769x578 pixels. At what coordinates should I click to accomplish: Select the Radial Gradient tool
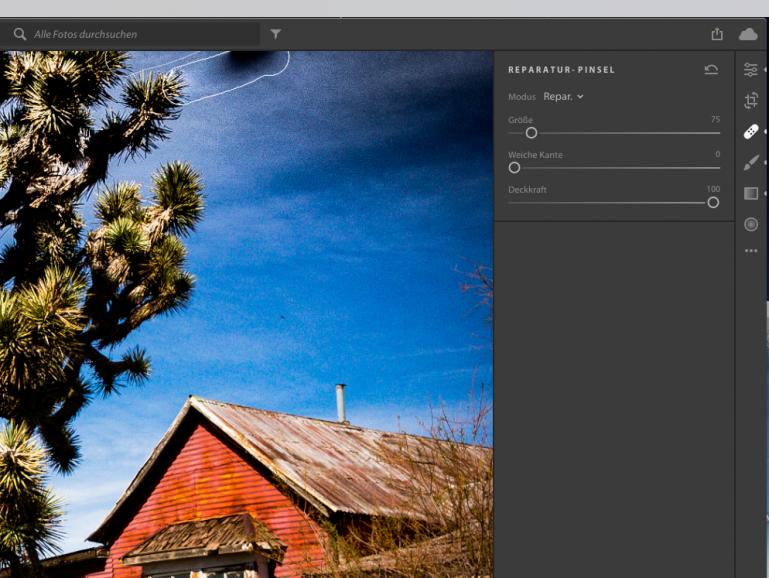(x=750, y=224)
